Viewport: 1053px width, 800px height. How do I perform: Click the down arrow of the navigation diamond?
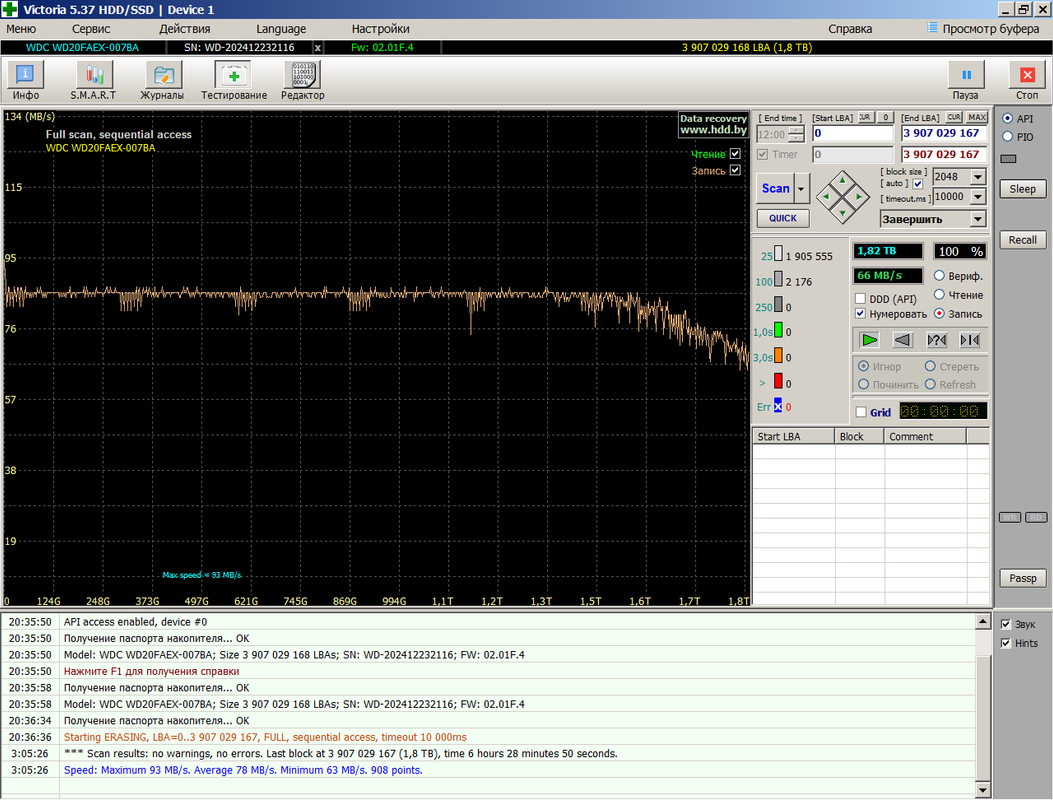(x=842, y=214)
